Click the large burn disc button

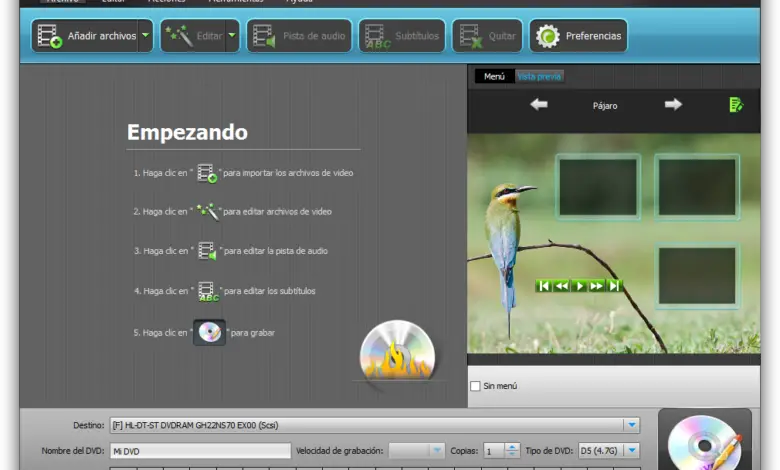(705, 440)
